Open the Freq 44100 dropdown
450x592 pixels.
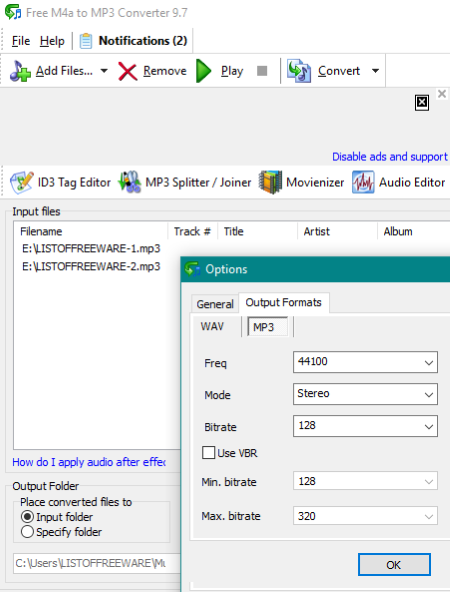[x=365, y=362]
